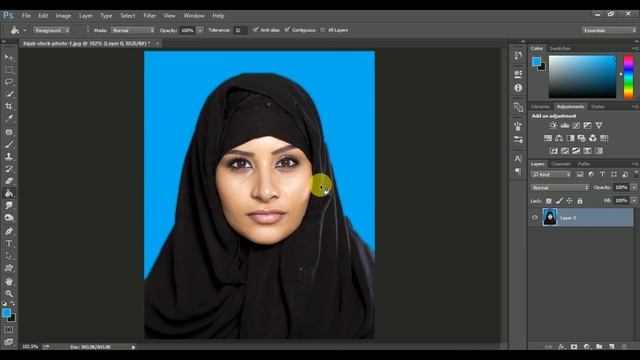Swap foreground and background colors
Image resolution: width=640 pixels, height=360 pixels.
point(13,303)
